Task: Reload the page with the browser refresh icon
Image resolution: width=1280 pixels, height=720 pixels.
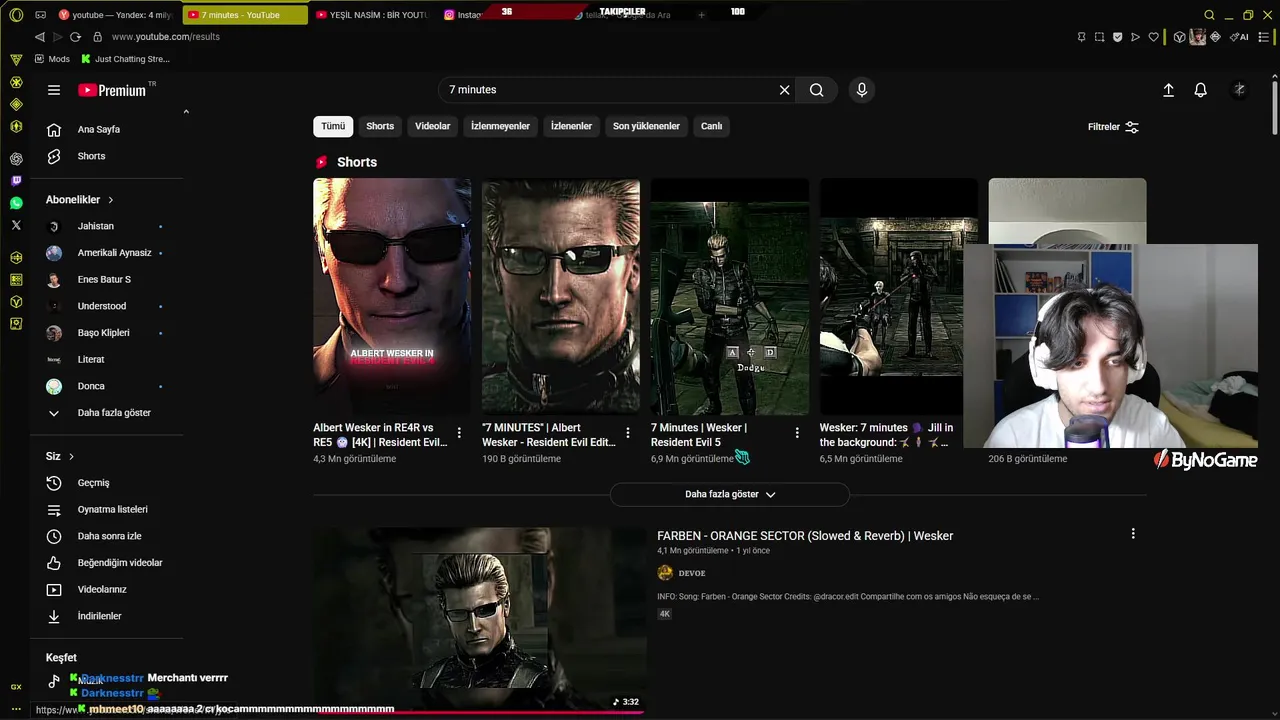Action: (75, 37)
